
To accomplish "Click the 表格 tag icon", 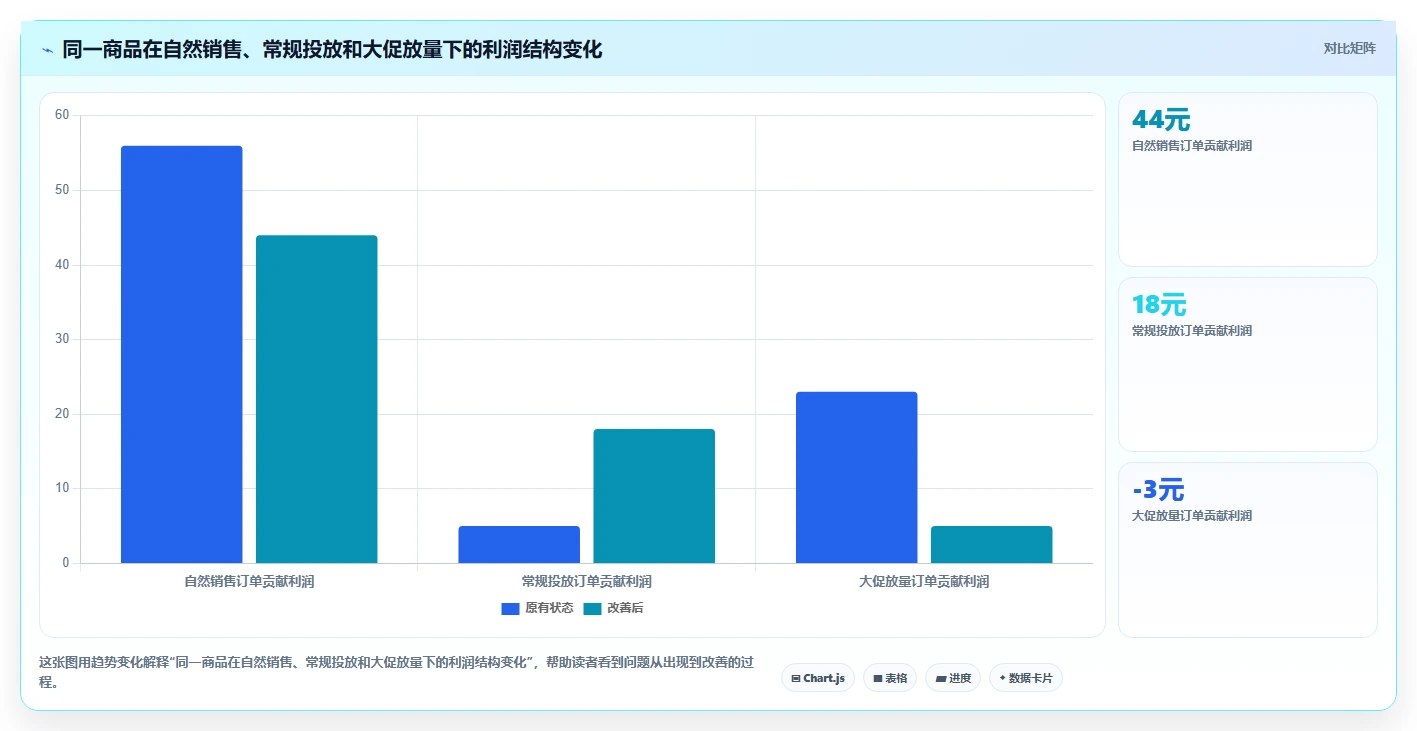I will click(x=878, y=679).
